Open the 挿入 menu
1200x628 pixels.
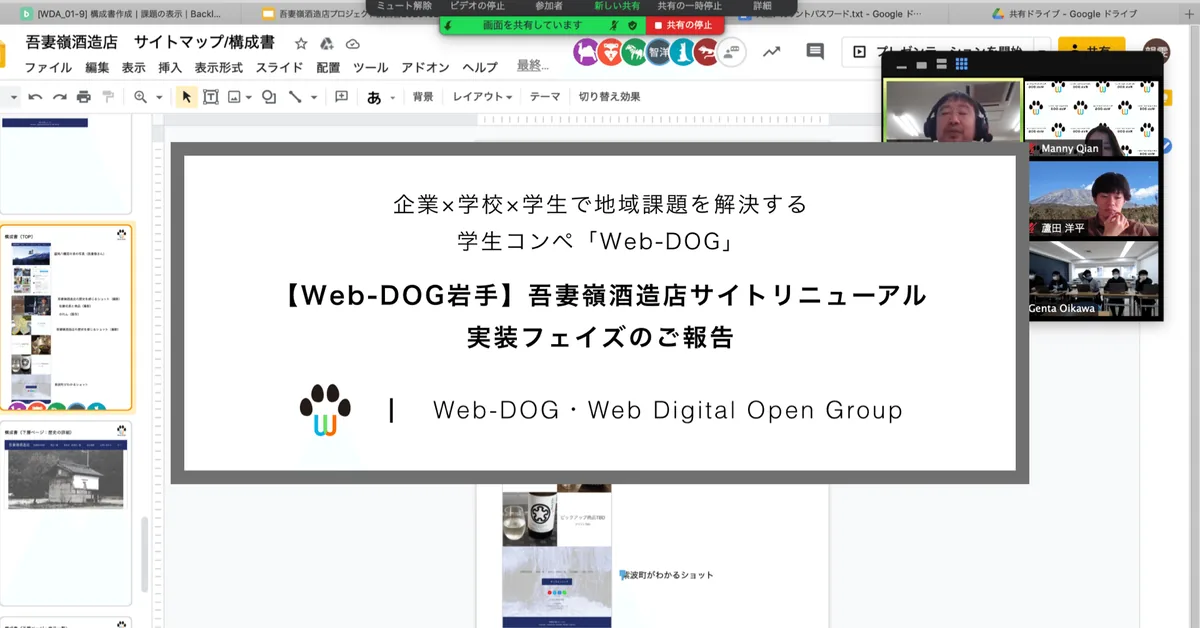pyautogui.click(x=170, y=67)
